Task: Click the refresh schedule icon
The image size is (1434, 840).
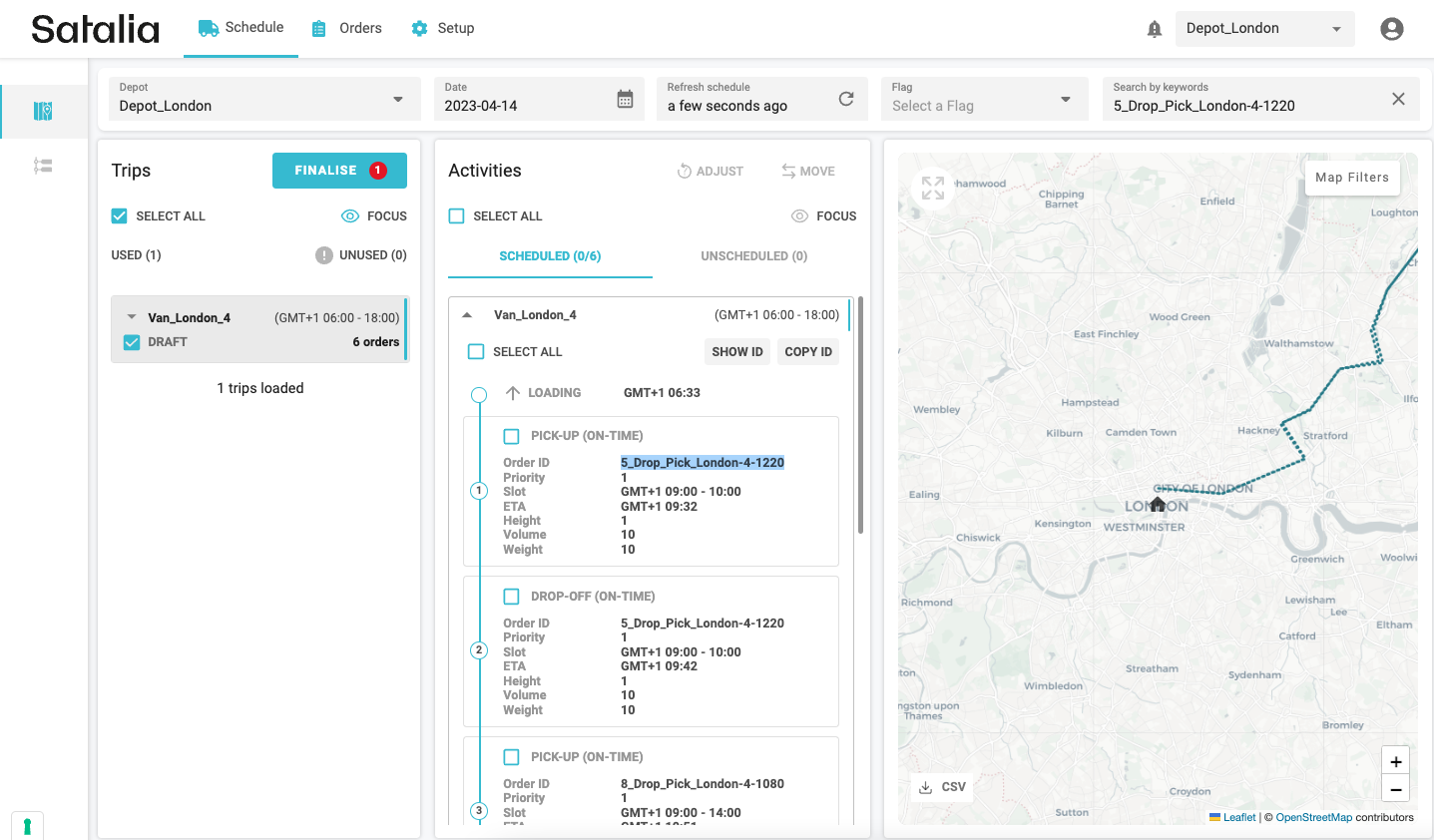Action: point(846,99)
